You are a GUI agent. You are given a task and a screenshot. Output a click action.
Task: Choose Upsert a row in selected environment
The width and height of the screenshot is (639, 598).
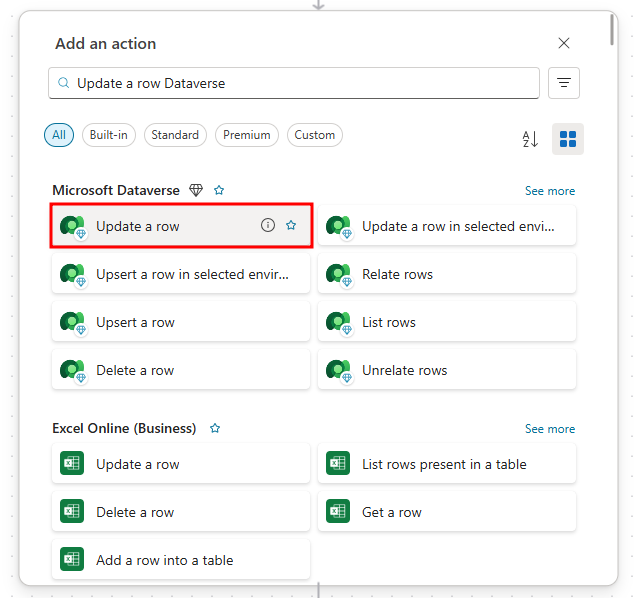181,274
